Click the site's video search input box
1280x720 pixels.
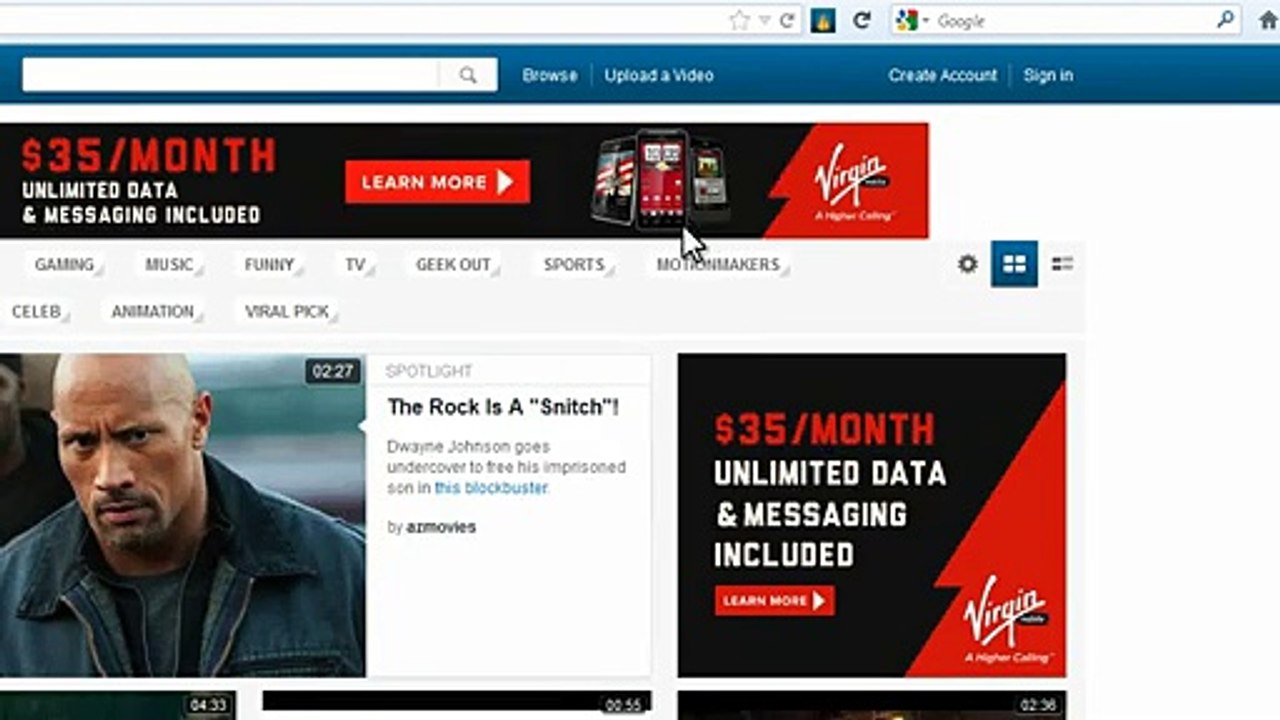point(230,75)
